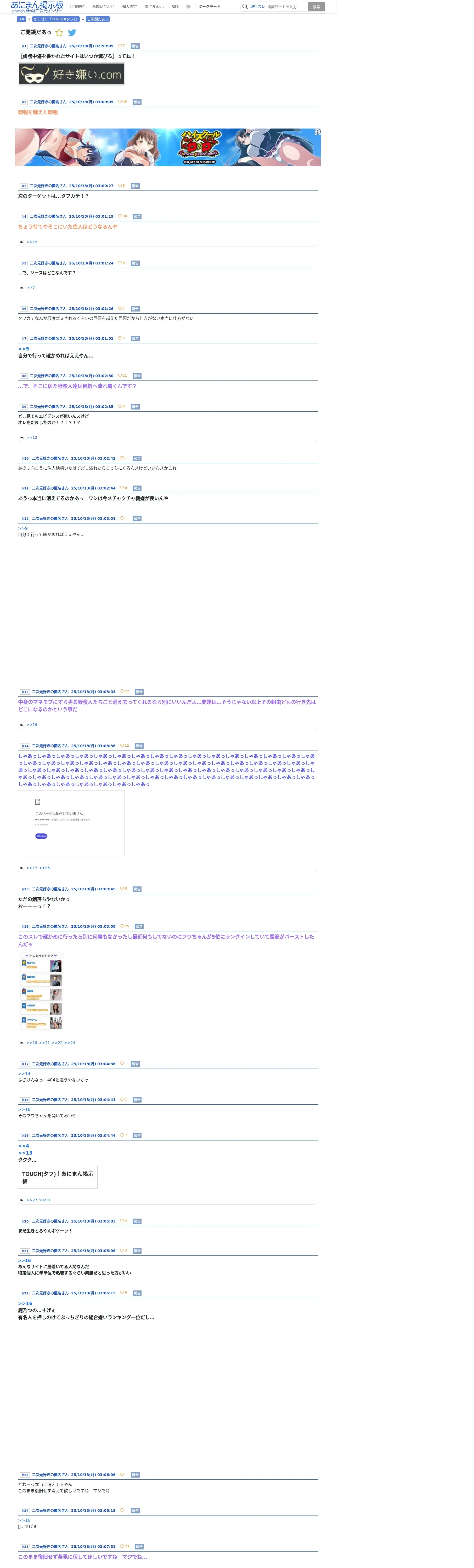Viewport: 474px width, 1568px height.
Task: Click >>14 anchor in post 17
Action: (24, 1074)
